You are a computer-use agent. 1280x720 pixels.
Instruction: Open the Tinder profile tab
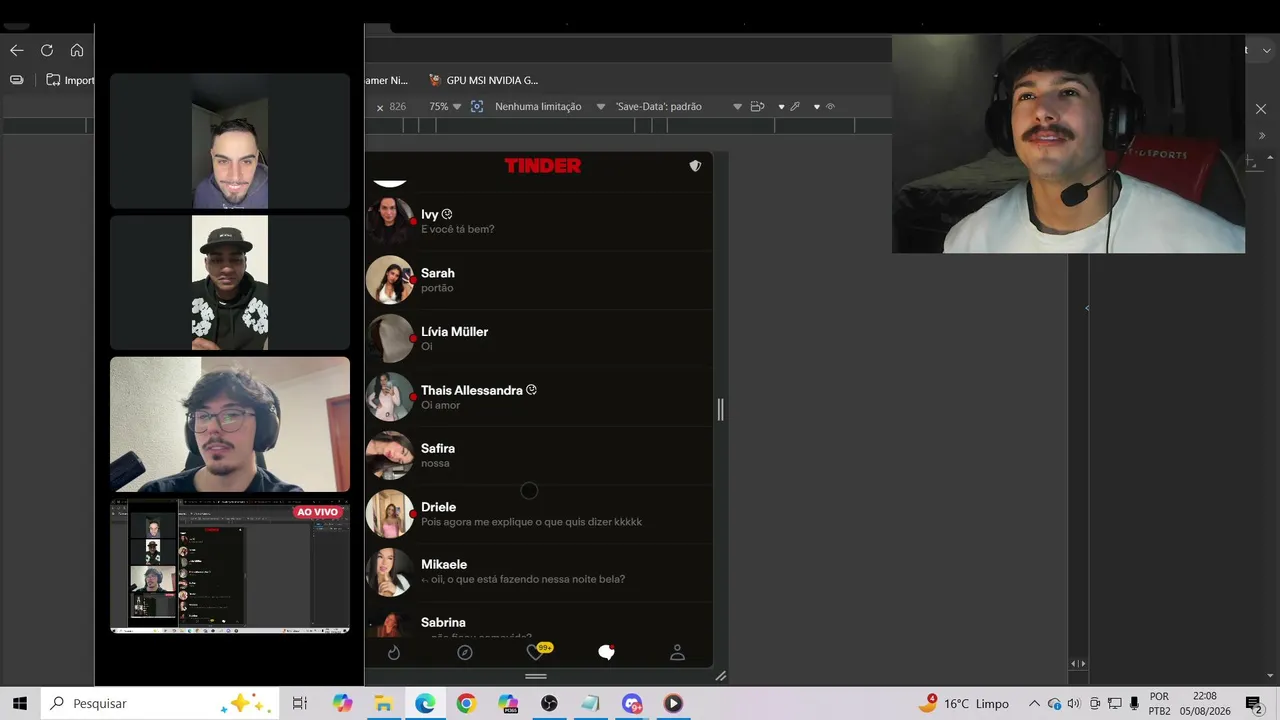677,653
